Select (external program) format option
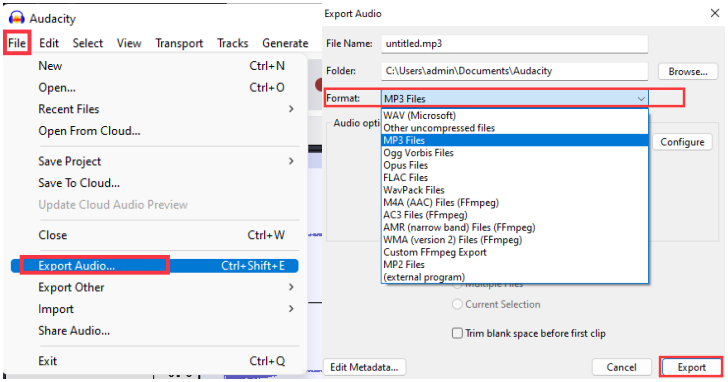This screenshot has height=382, width=728. click(x=514, y=277)
